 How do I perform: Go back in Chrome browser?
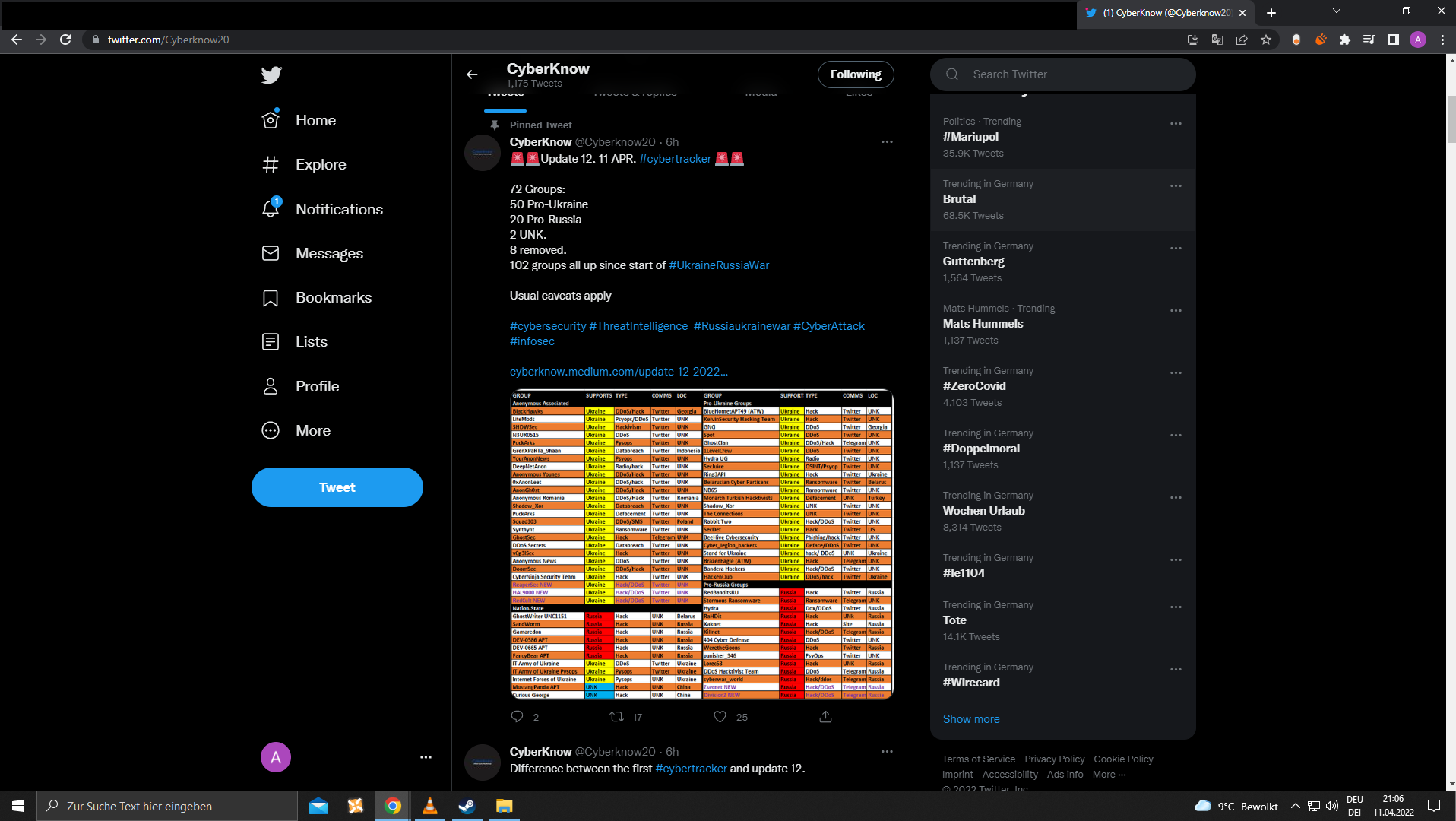17,40
